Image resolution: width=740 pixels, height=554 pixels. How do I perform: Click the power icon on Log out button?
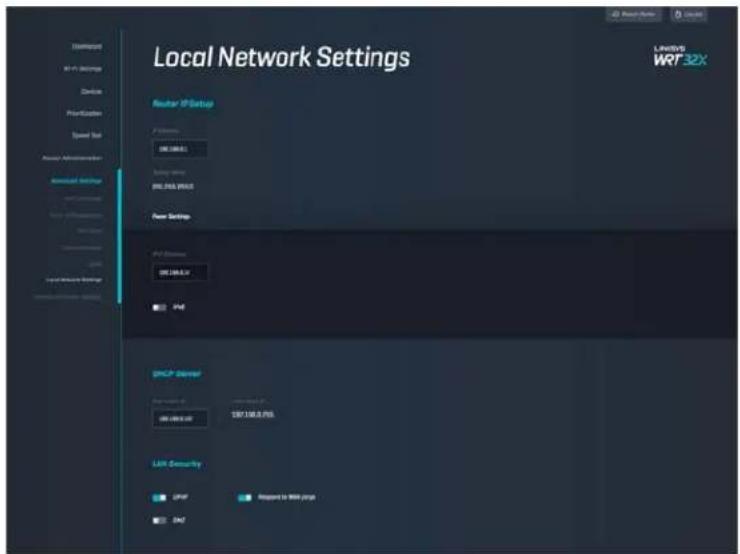[678, 15]
